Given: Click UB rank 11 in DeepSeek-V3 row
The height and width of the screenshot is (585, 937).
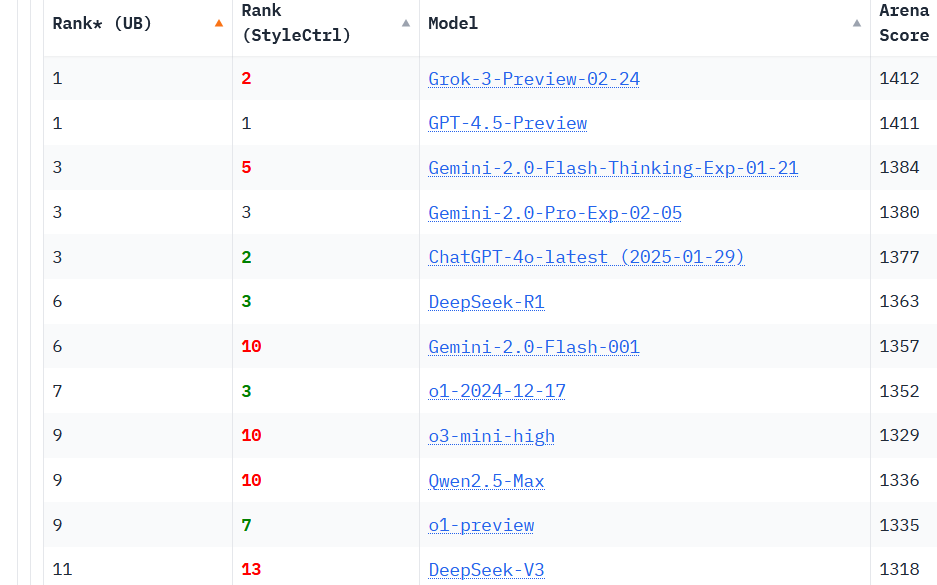Looking at the screenshot, I should coord(62,569).
